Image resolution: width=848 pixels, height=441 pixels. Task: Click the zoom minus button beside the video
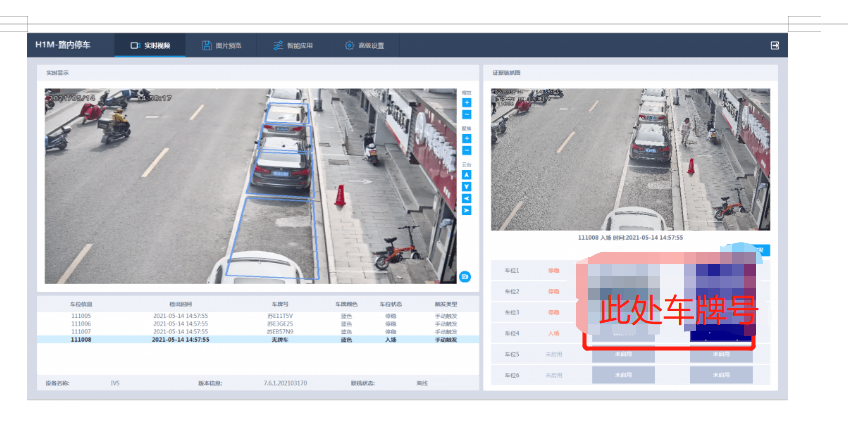pyautogui.click(x=466, y=115)
